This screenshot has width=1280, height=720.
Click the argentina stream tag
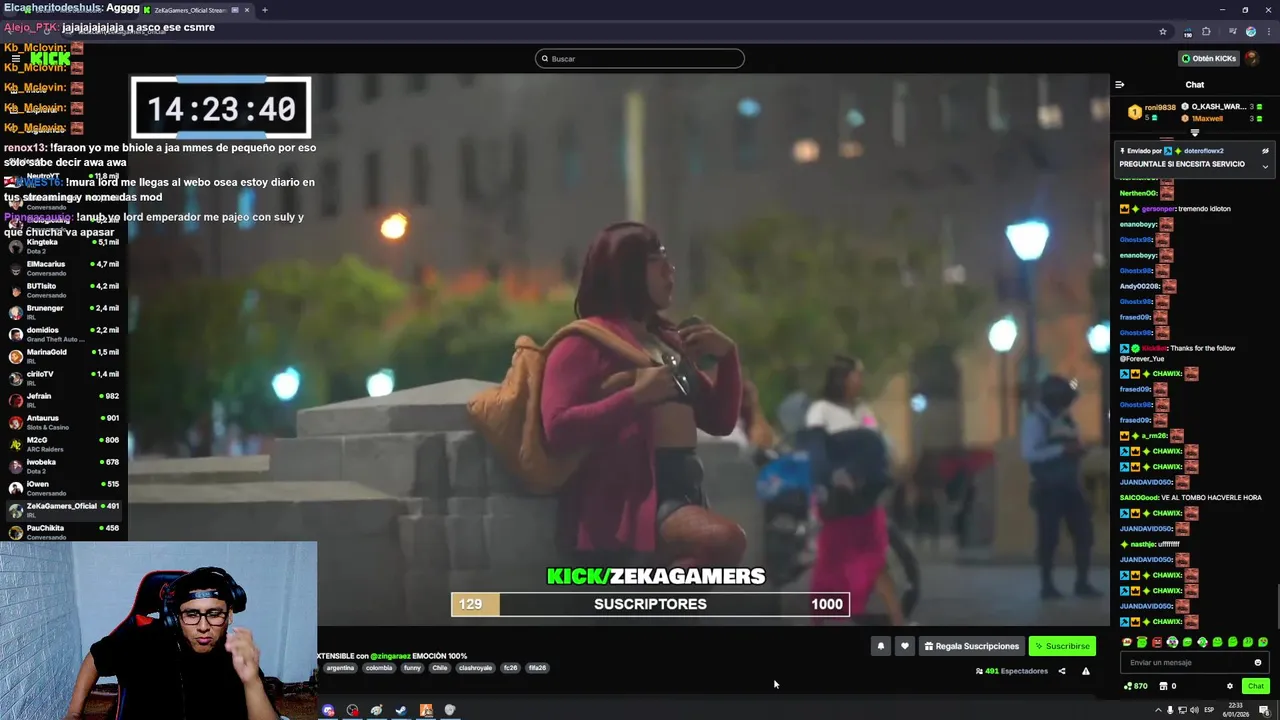tap(340, 668)
